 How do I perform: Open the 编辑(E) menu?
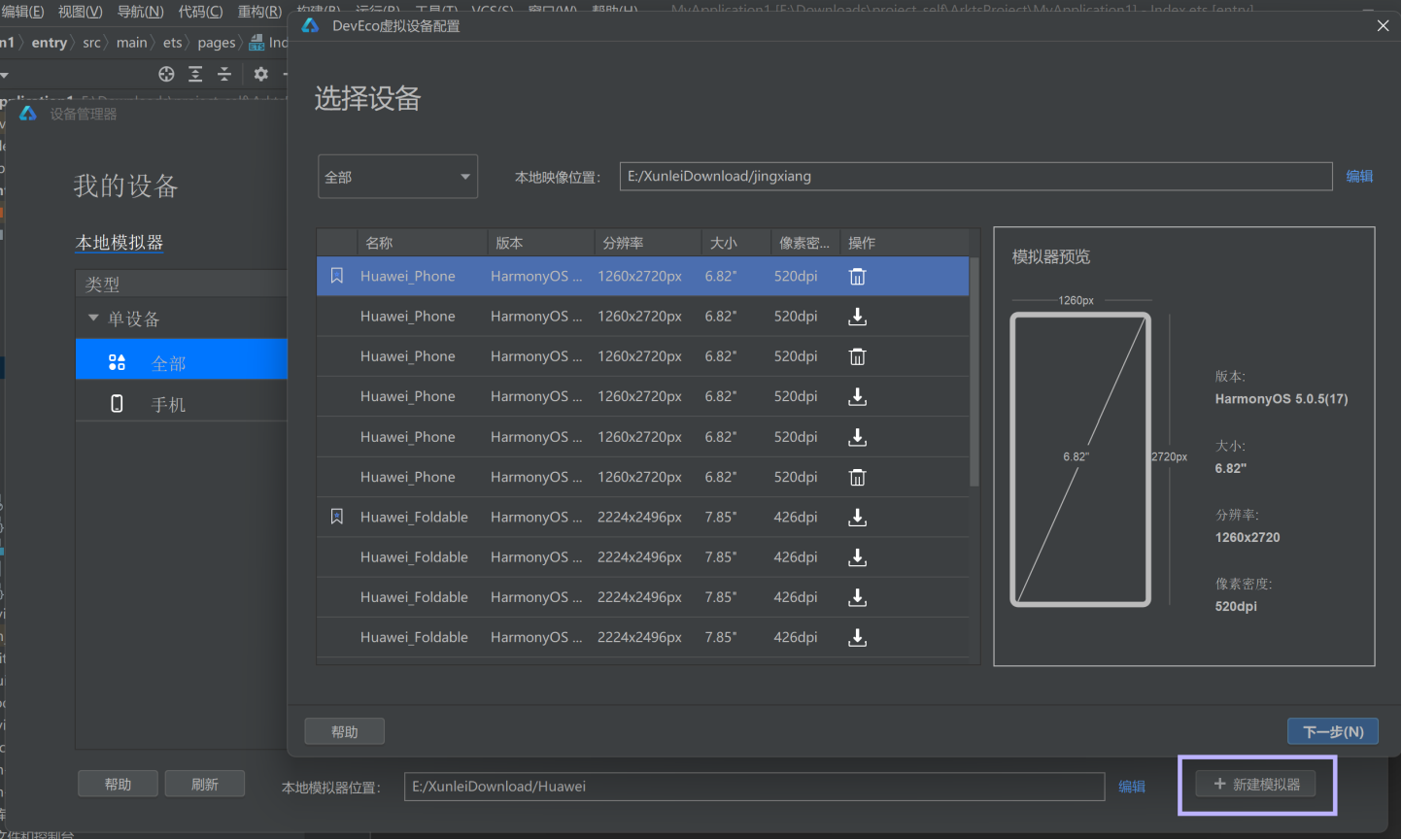(22, 11)
